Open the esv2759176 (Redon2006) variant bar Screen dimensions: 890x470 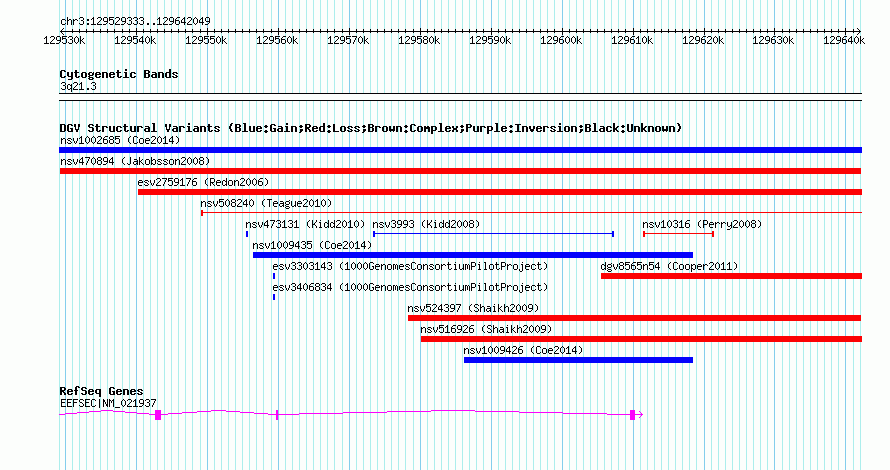(500, 192)
